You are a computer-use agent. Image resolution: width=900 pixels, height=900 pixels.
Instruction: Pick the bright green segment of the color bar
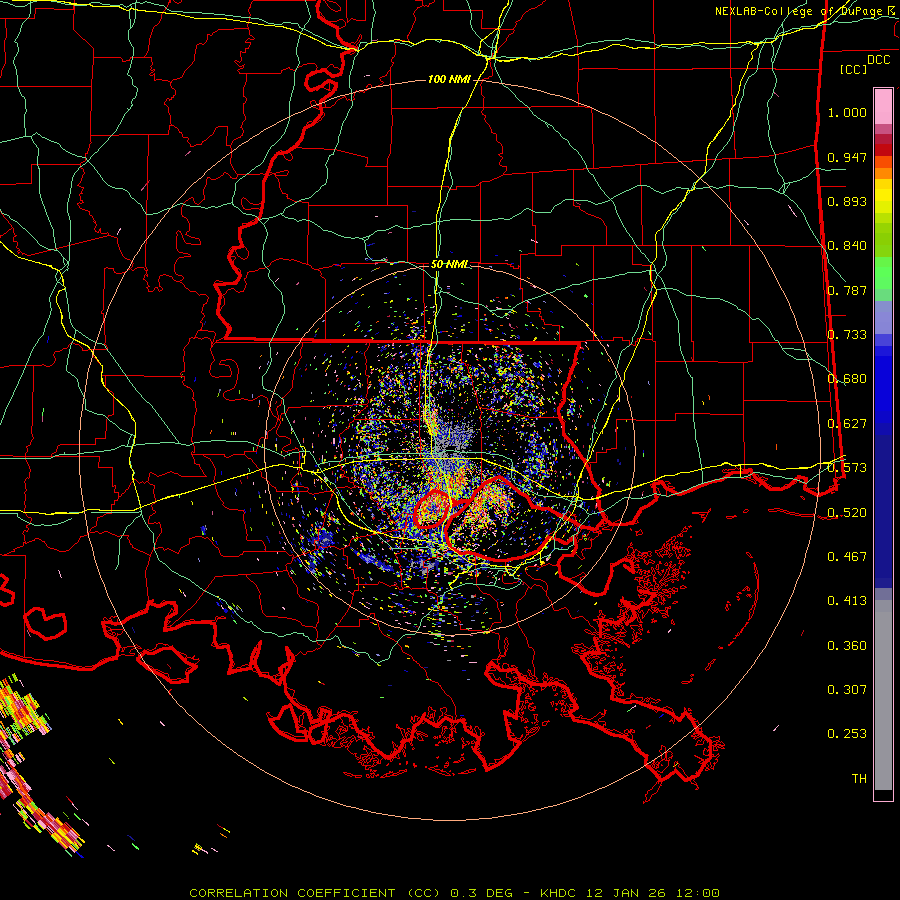click(883, 273)
